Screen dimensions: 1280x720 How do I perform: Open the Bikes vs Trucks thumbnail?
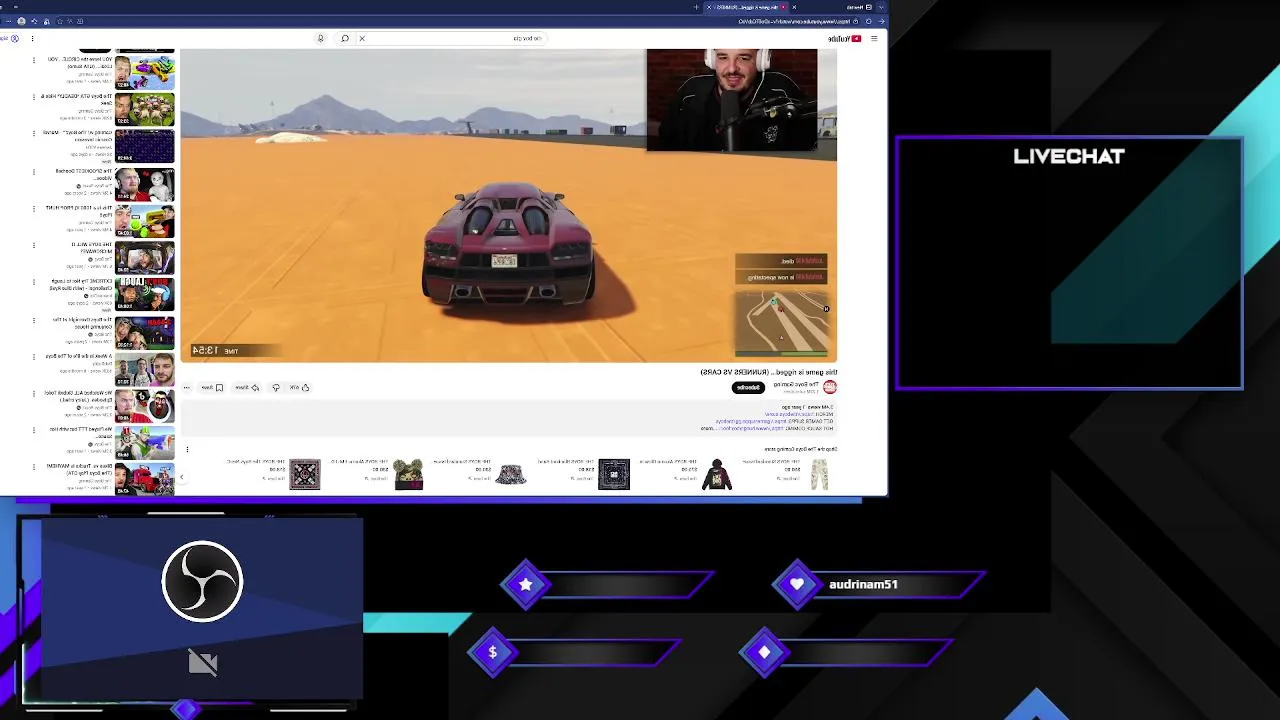(144, 479)
